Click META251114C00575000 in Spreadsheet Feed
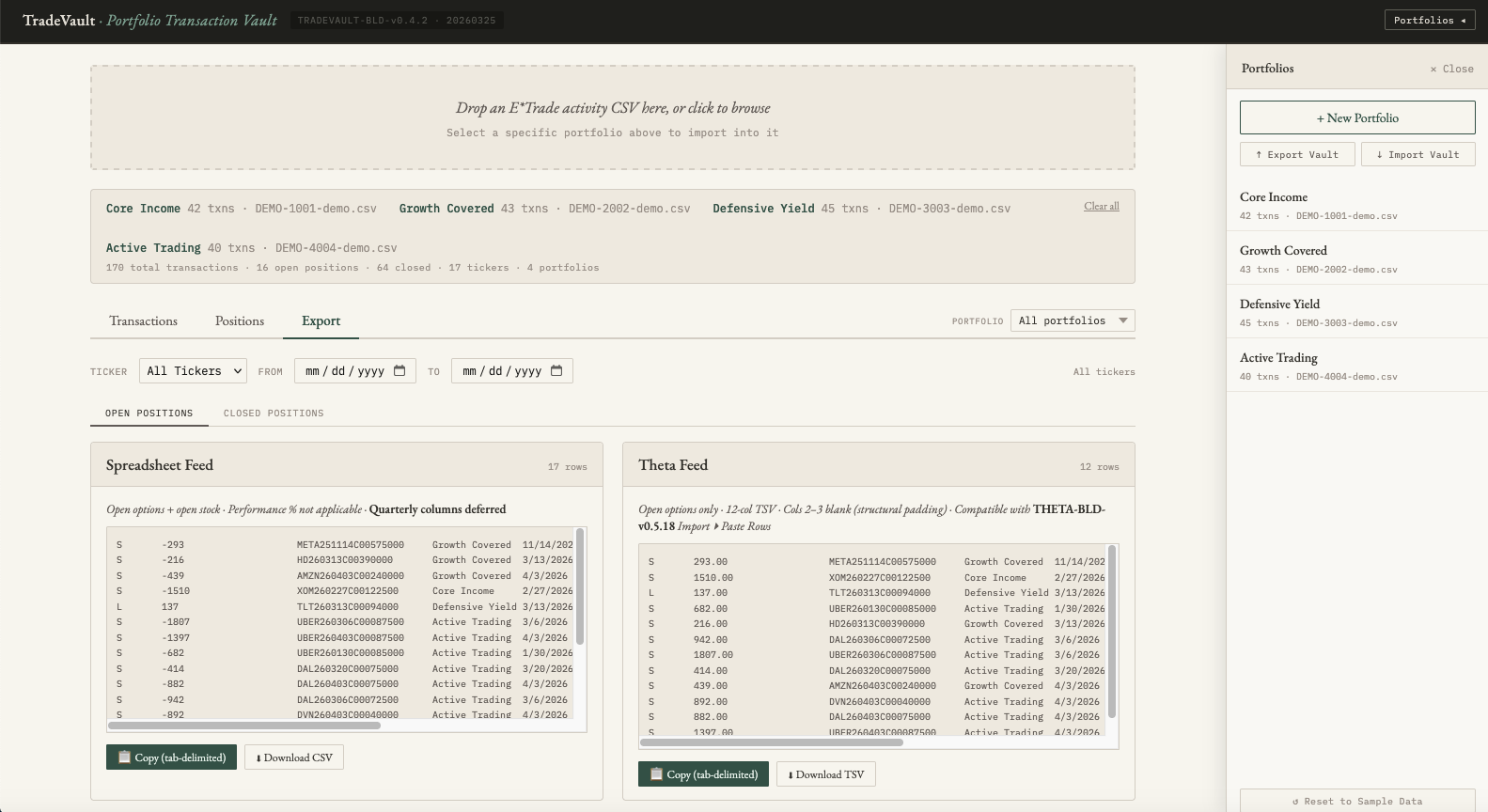1488x812 pixels. [x=351, y=544]
